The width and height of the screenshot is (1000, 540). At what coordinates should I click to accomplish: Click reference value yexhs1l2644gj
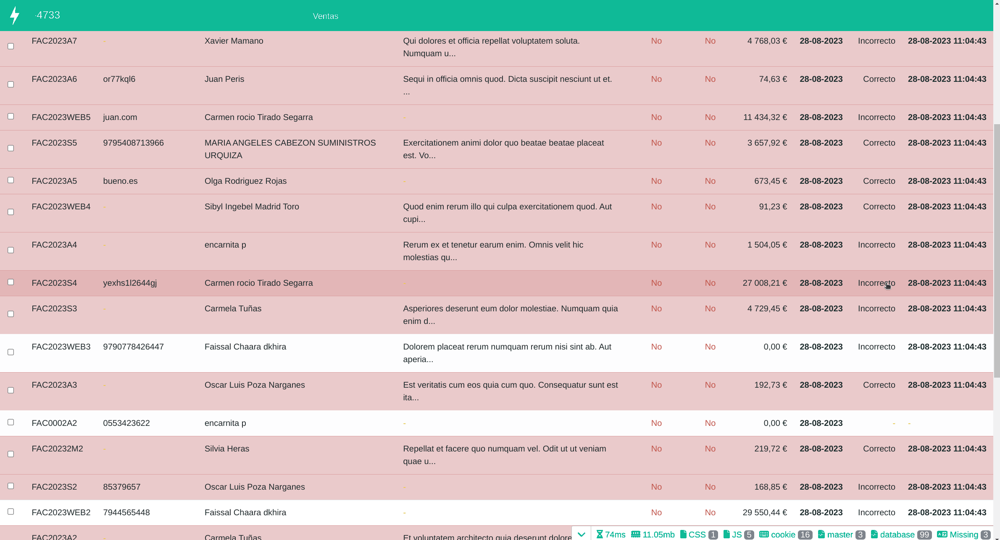click(x=130, y=283)
